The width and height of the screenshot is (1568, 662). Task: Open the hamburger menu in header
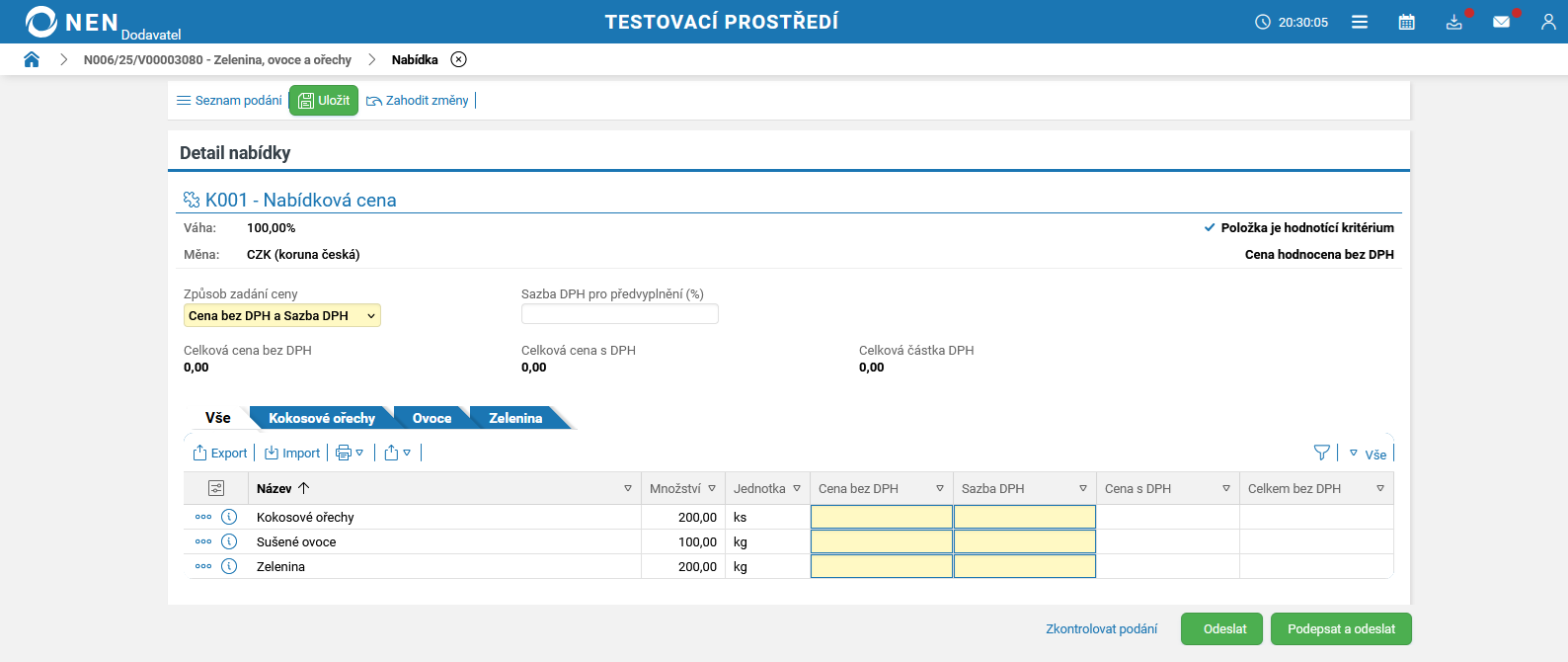click(x=1360, y=22)
